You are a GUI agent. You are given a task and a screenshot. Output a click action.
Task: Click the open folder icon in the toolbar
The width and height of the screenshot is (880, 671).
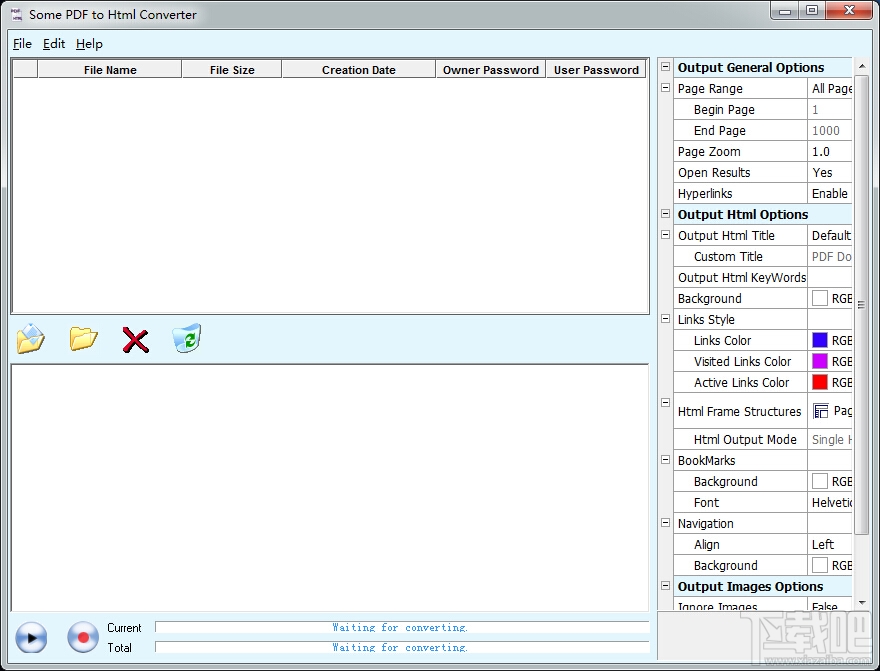pos(83,339)
